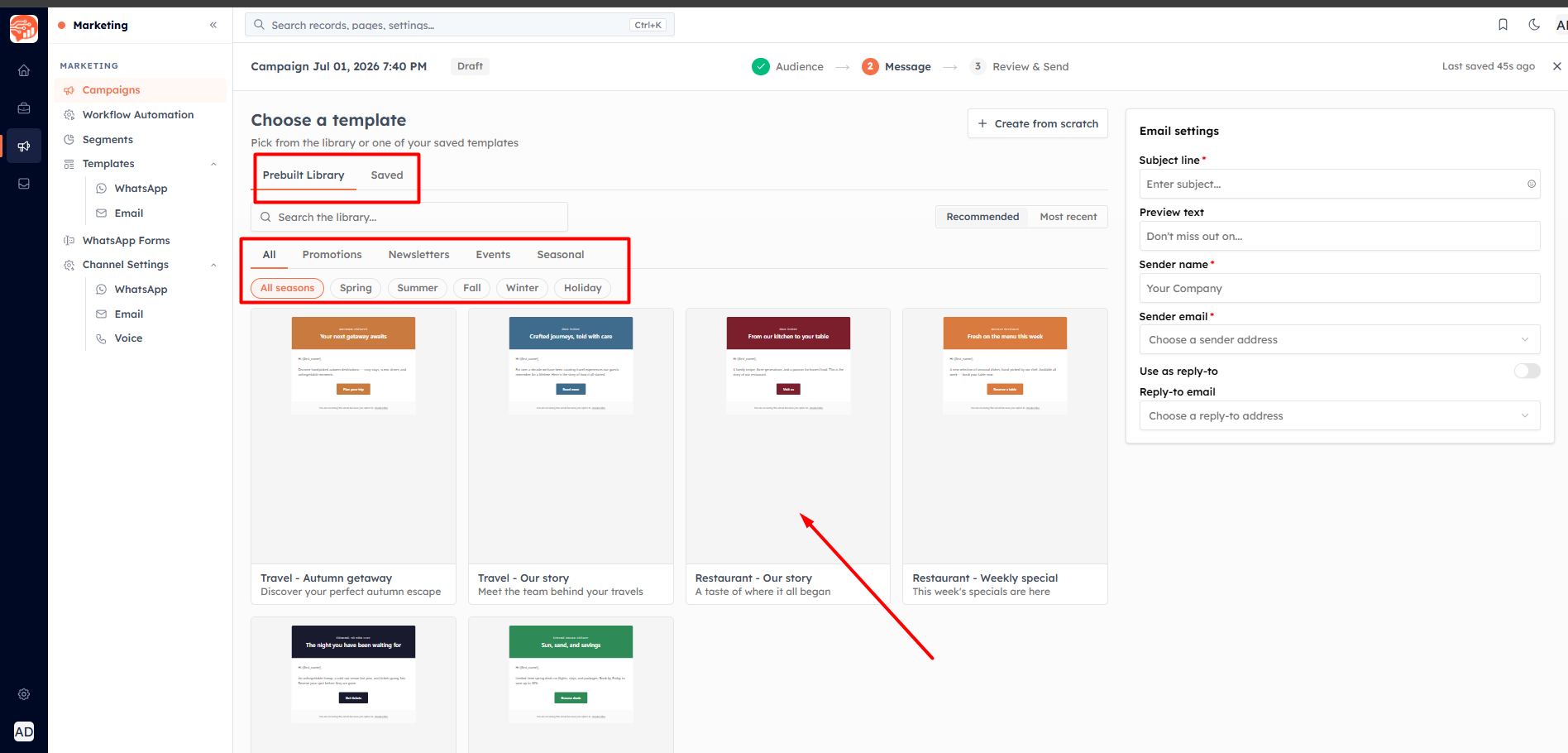Click the Voice phone icon
Screen dimensions: 1568x753
pyautogui.click(x=101, y=338)
